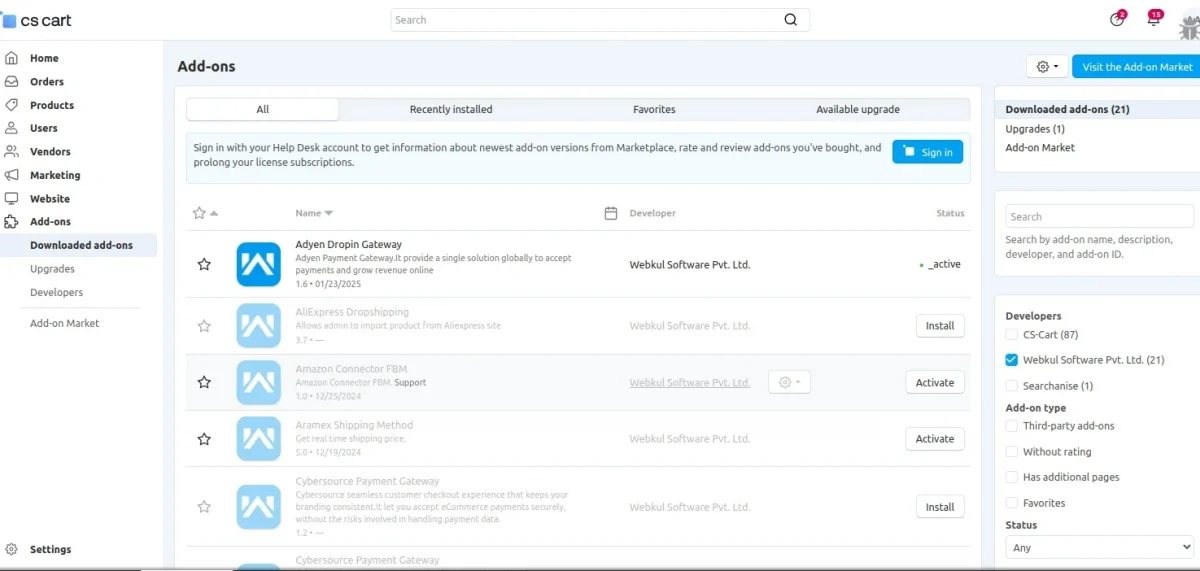The width and height of the screenshot is (1200, 571).
Task: Favorite the AliExpress Dropshipping star
Action: tap(204, 326)
